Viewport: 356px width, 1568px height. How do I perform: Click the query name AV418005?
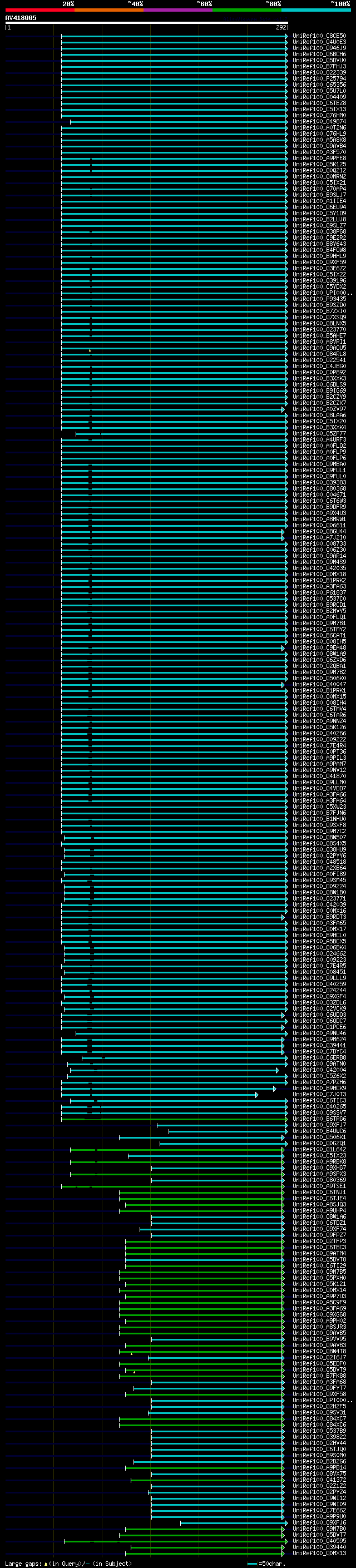tap(21, 18)
